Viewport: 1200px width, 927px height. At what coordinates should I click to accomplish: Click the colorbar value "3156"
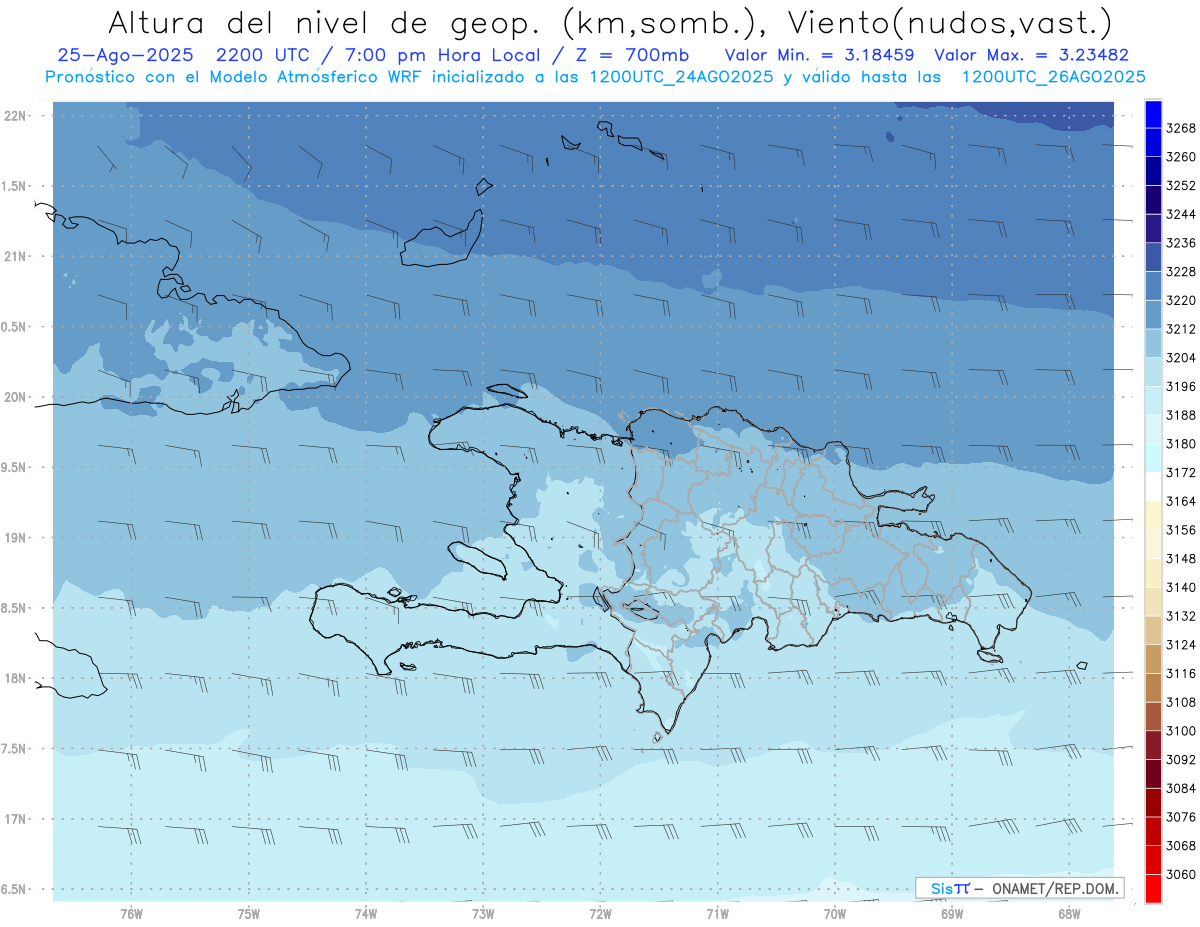coord(1181,530)
